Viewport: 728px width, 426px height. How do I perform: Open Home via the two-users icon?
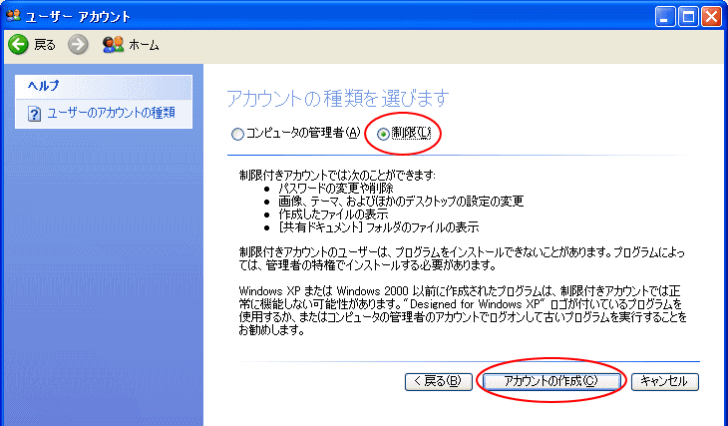tap(113, 45)
